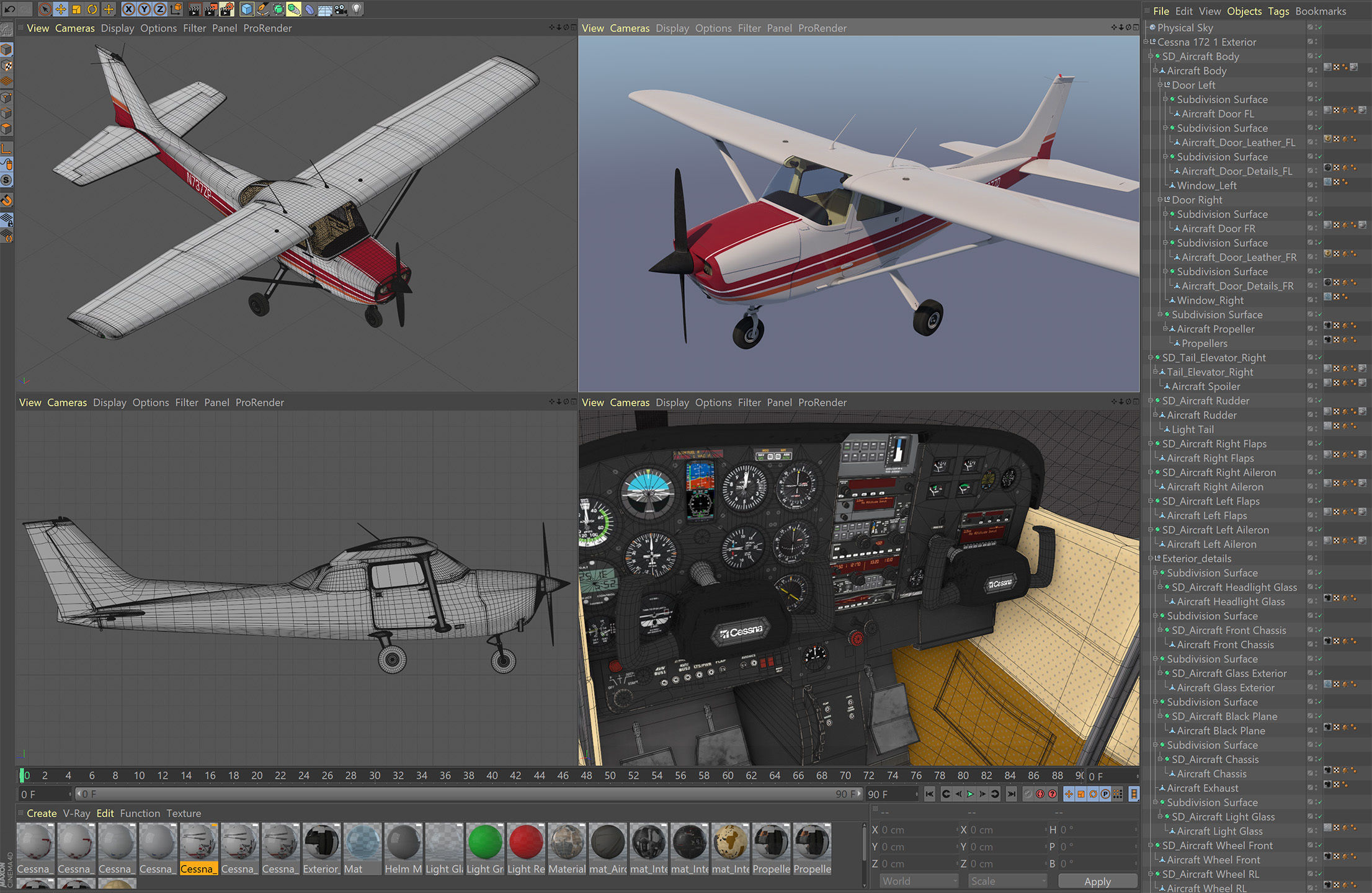Open Texture menu in material manager
This screenshot has height=893, width=1372.
click(184, 813)
